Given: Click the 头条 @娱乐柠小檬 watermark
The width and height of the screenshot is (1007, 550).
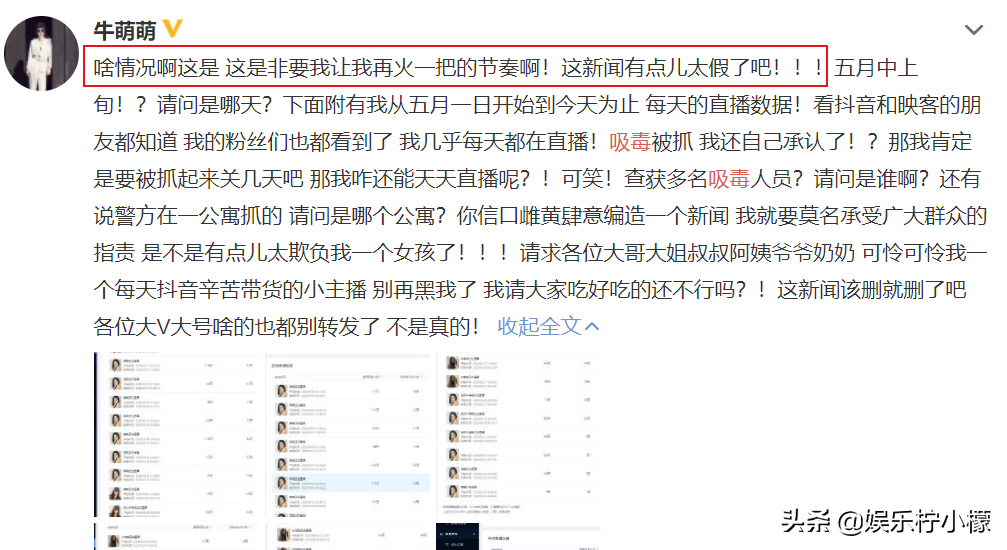Looking at the screenshot, I should 886,521.
